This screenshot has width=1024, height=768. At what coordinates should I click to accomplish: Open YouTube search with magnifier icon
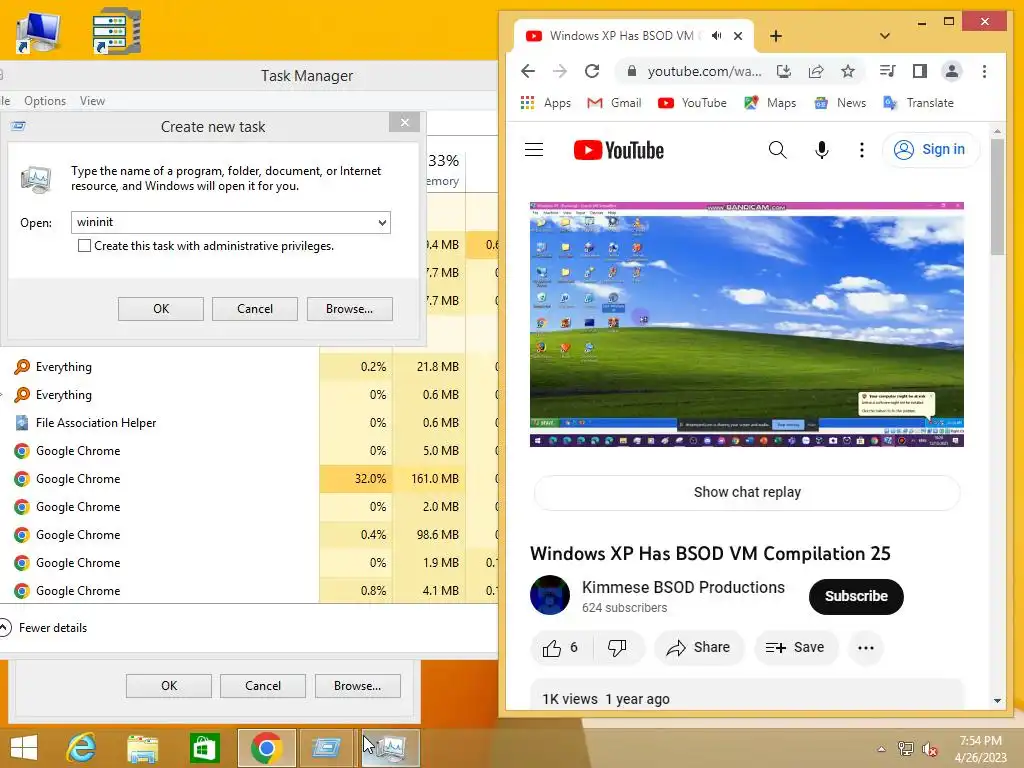click(777, 150)
